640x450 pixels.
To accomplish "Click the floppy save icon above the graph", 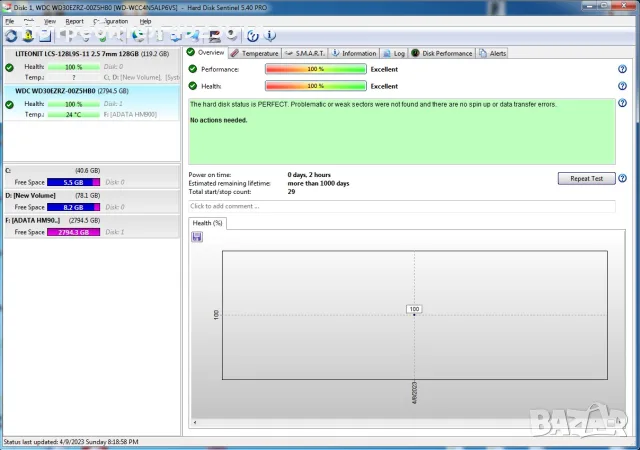I will tap(197, 237).
